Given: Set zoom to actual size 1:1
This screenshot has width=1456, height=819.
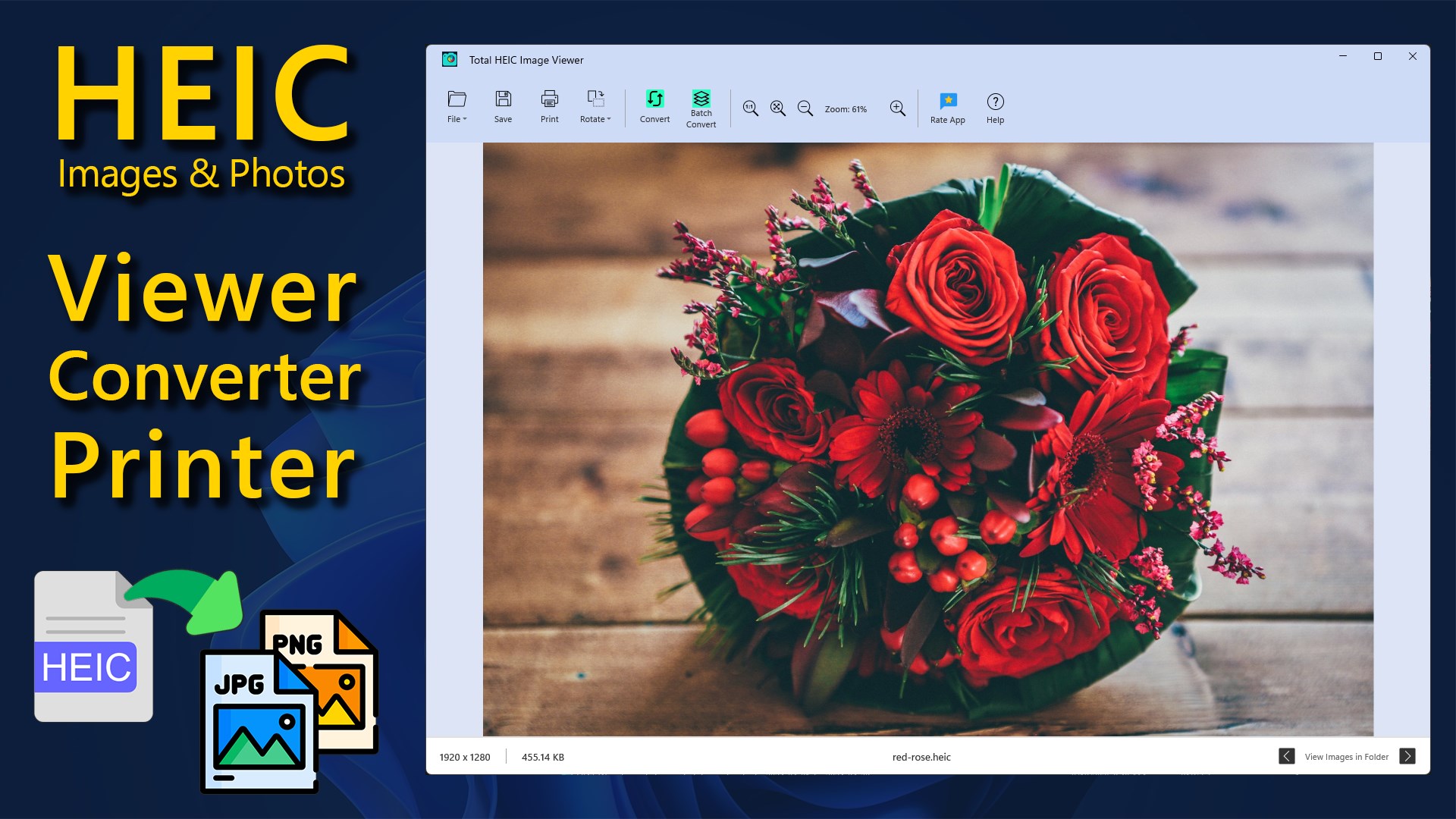Looking at the screenshot, I should click(750, 108).
